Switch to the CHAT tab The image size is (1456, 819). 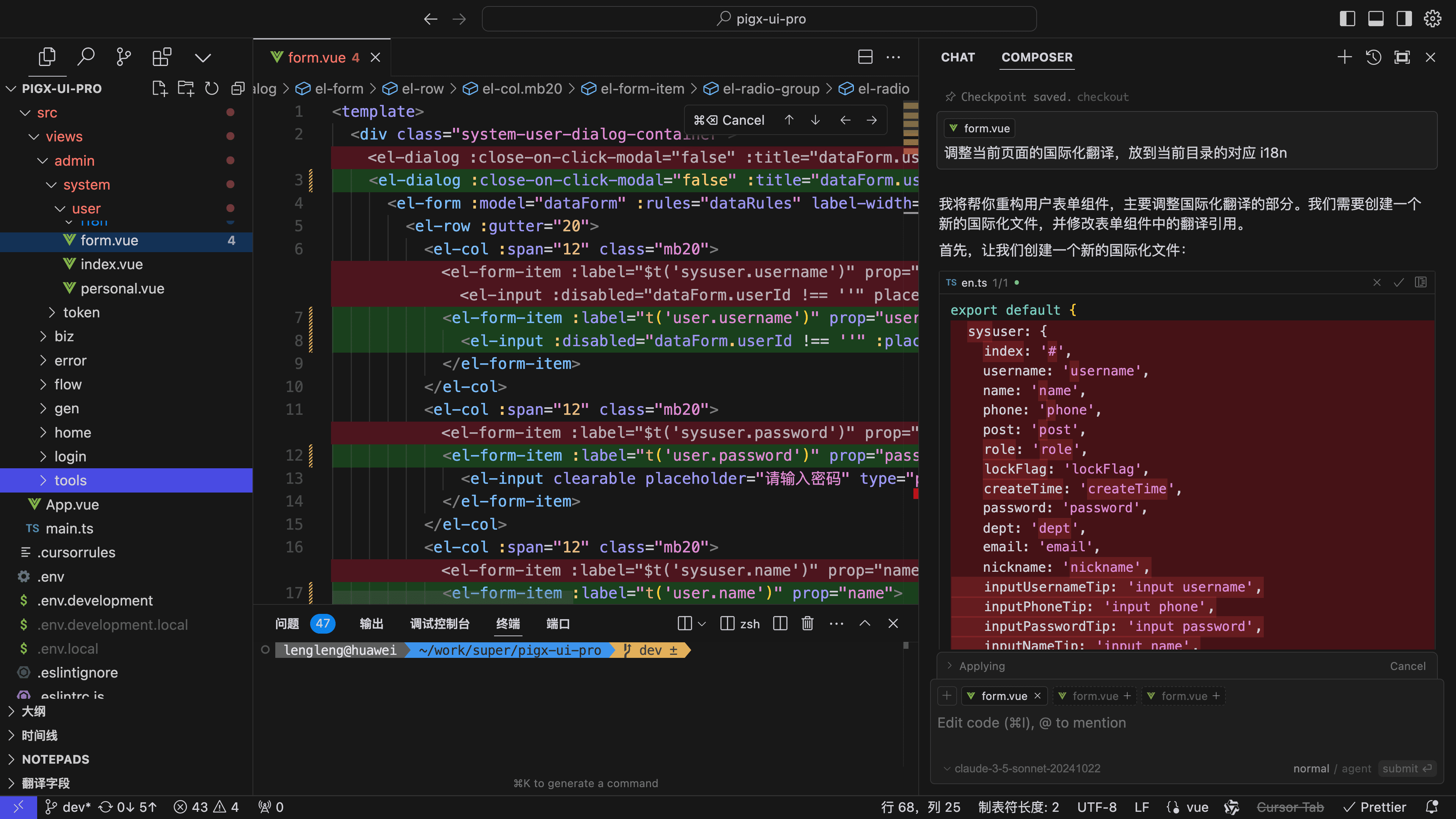957,57
